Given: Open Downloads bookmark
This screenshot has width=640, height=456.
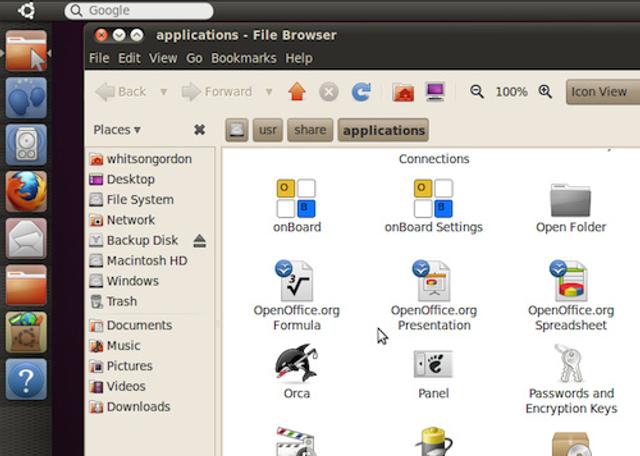Looking at the screenshot, I should 130,407.
